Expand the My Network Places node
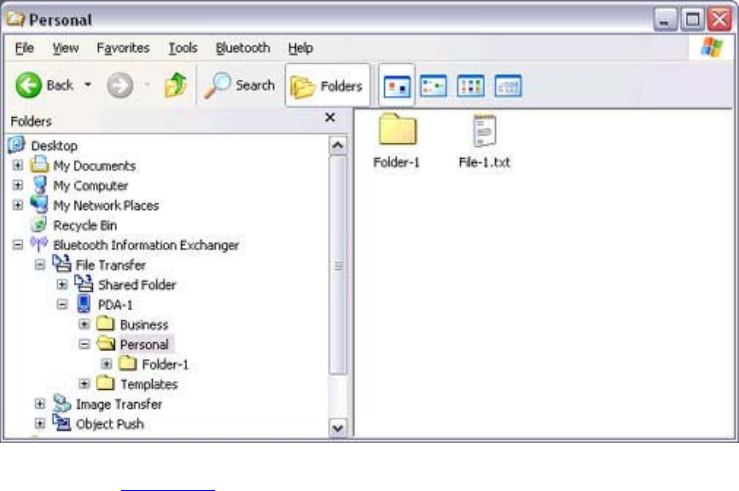This screenshot has width=739, height=491. pos(17,205)
